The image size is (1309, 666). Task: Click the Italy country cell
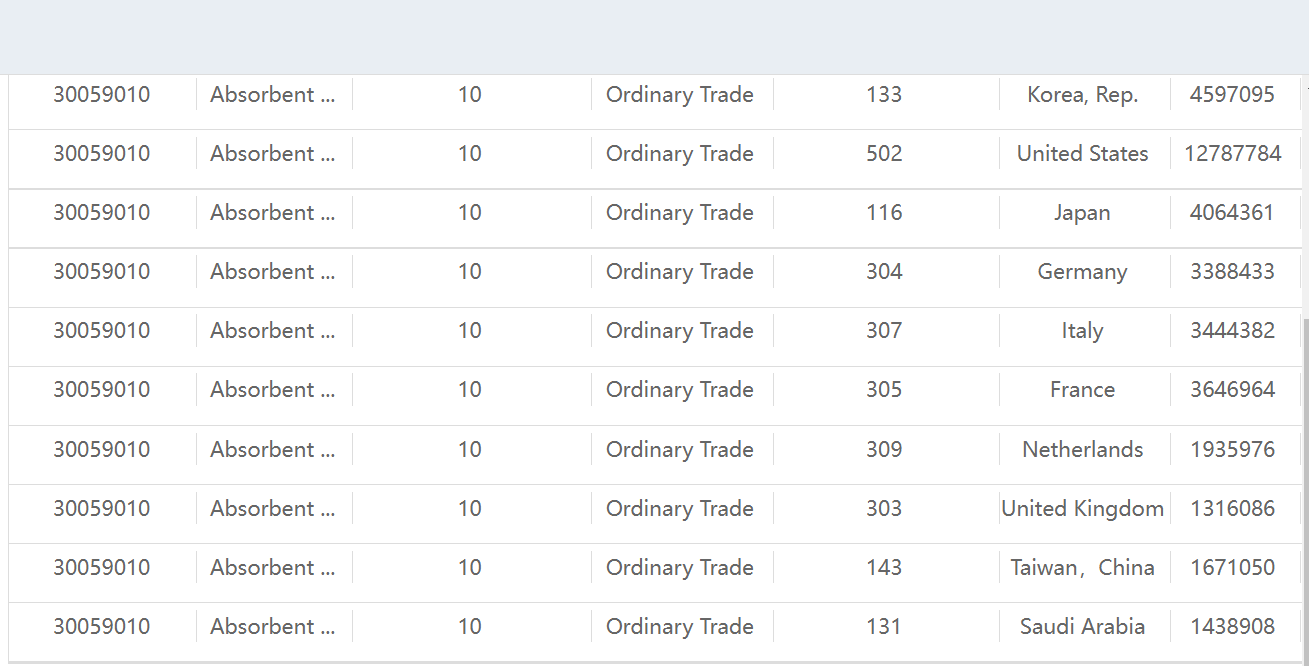(x=1082, y=331)
